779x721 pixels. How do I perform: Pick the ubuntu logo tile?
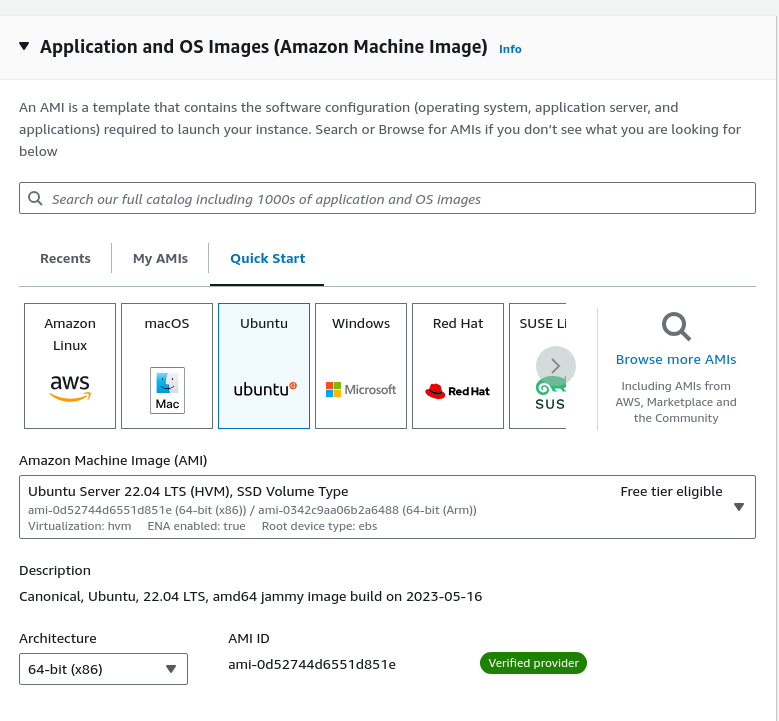coord(265,389)
